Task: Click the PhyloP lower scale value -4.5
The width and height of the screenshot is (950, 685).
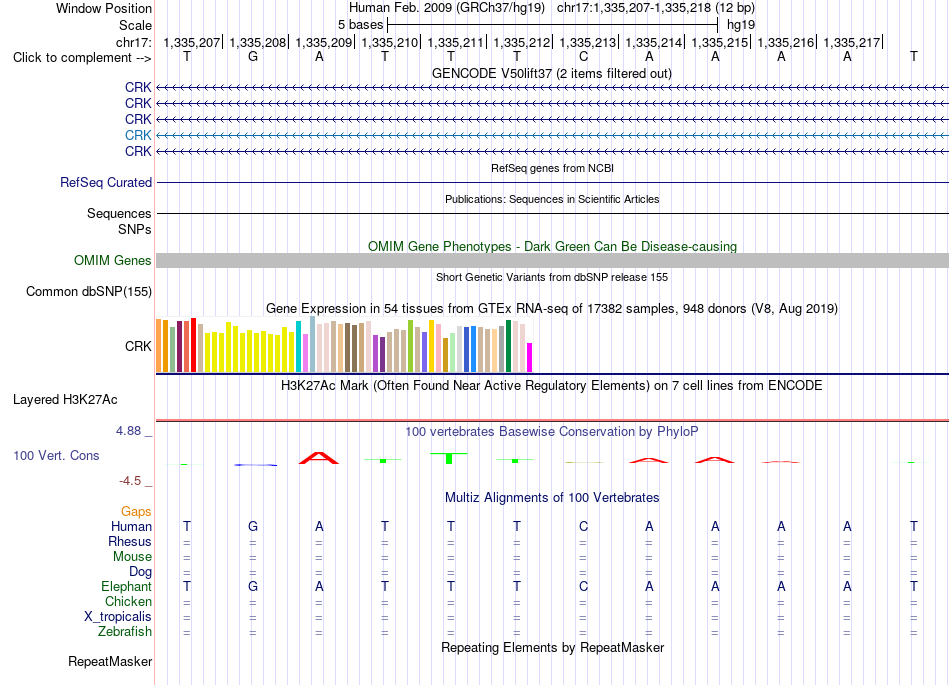Action: click(130, 481)
